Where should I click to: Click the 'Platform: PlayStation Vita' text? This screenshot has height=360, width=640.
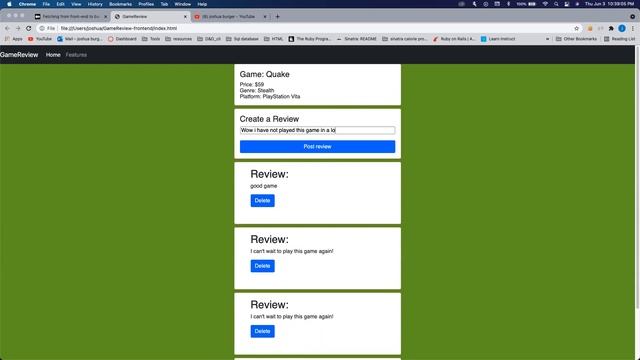270,97
